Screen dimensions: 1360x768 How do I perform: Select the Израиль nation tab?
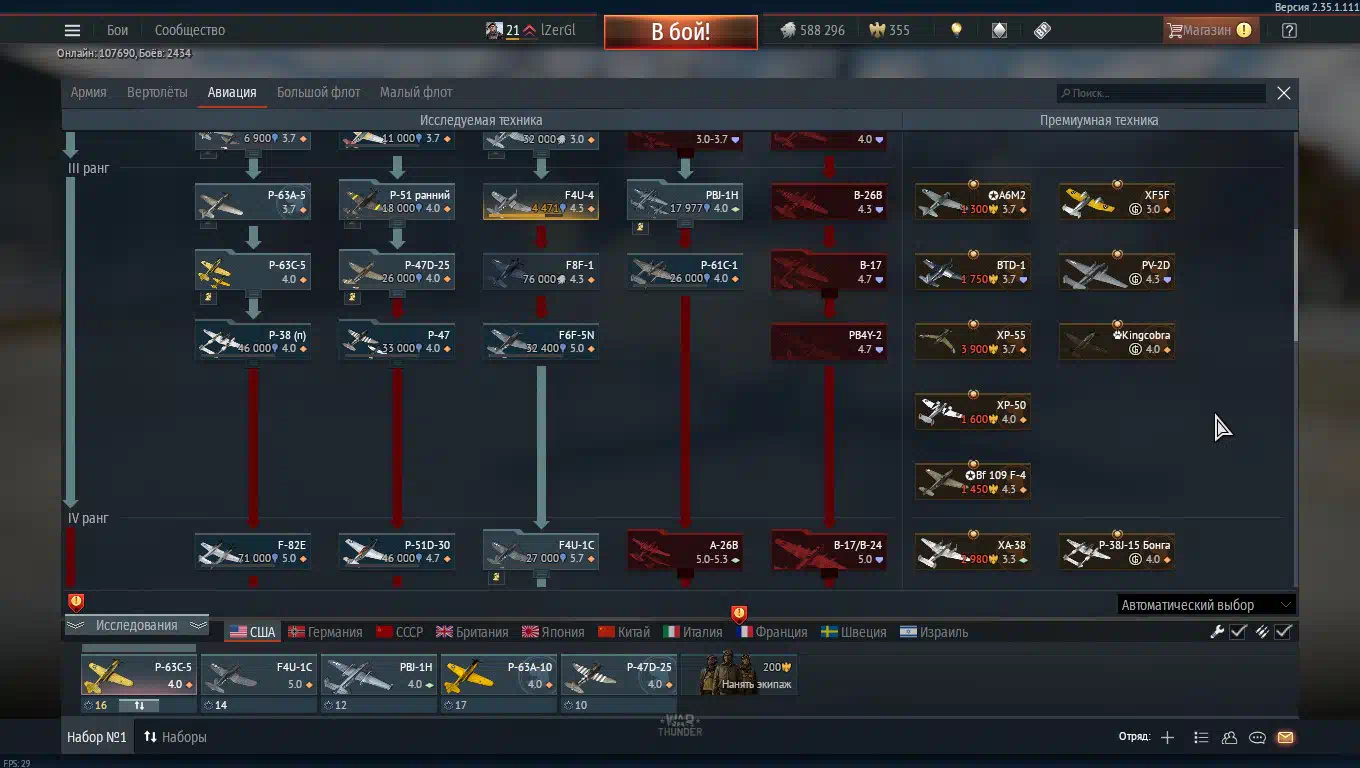click(934, 632)
